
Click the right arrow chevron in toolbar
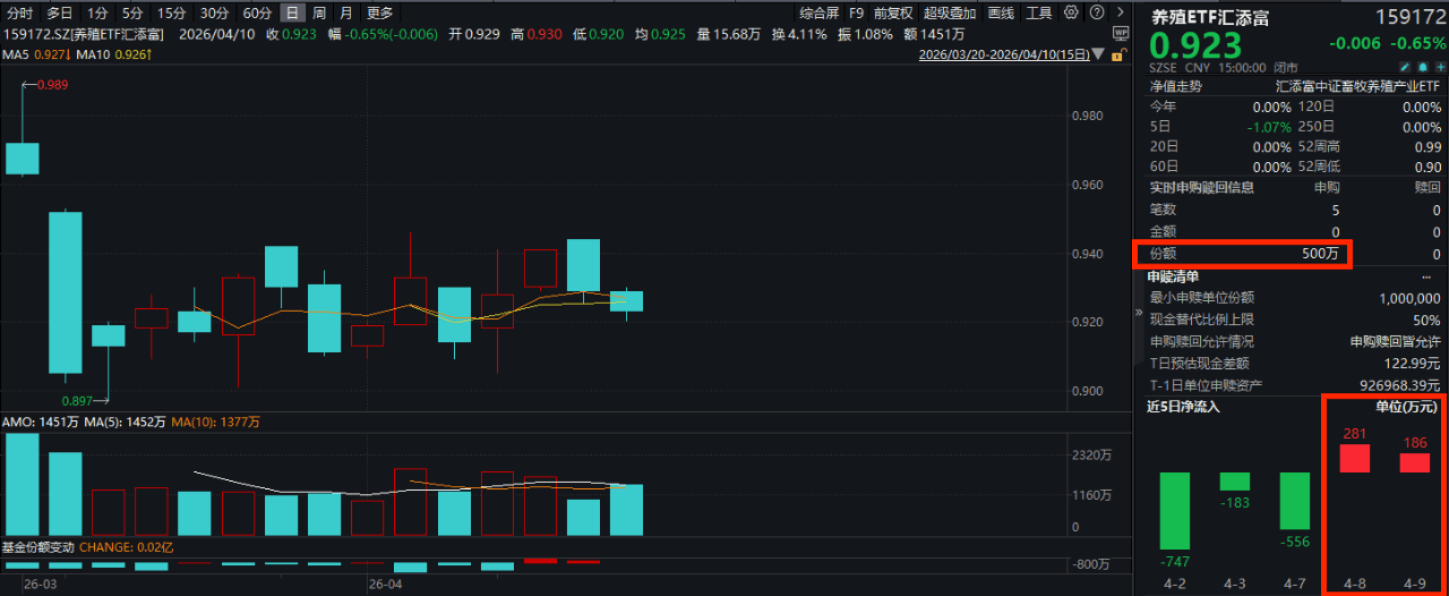(1120, 12)
